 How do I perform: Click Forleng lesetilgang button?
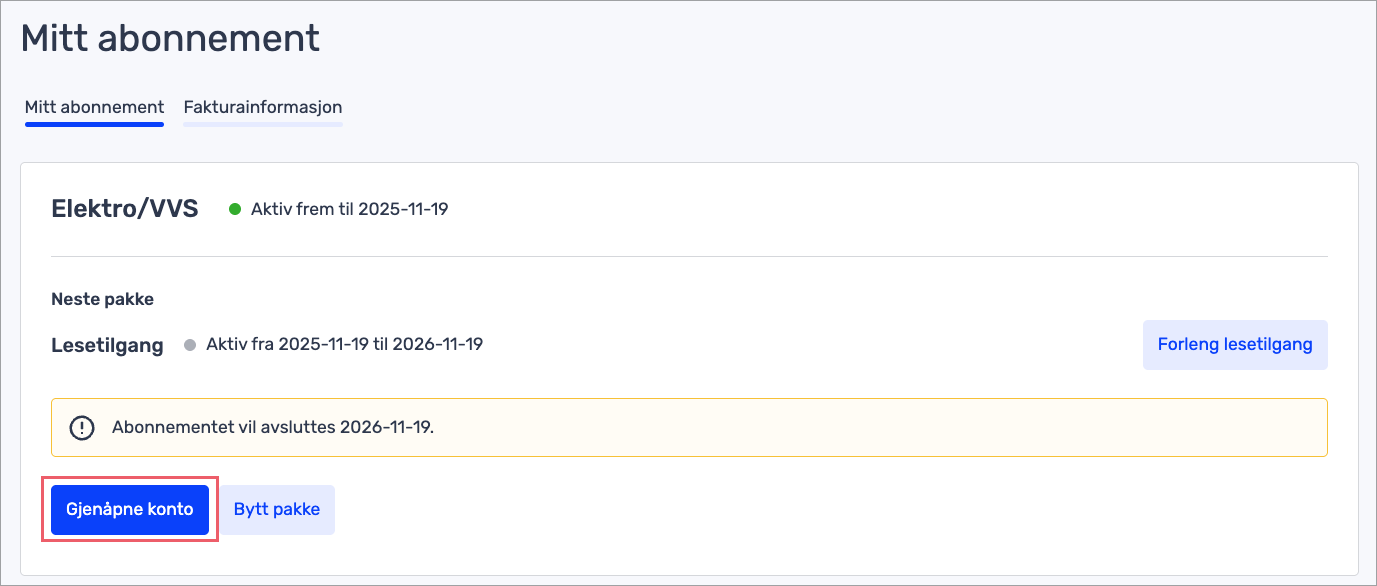tap(1235, 345)
